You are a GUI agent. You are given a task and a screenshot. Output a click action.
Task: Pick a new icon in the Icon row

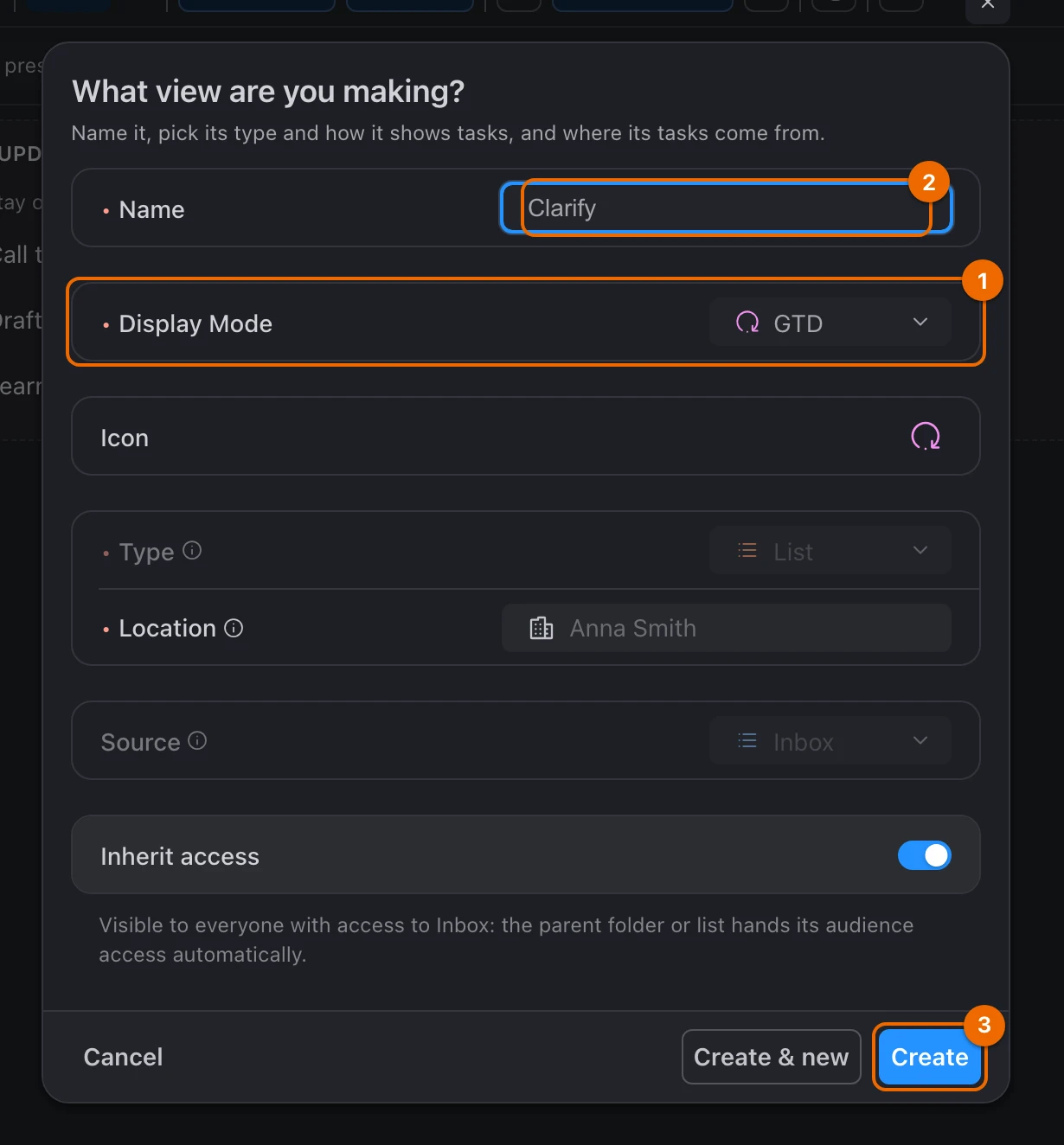click(x=925, y=436)
